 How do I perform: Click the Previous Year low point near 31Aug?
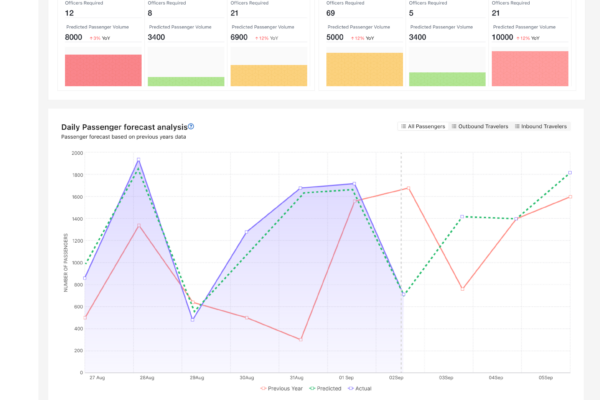[x=301, y=340]
